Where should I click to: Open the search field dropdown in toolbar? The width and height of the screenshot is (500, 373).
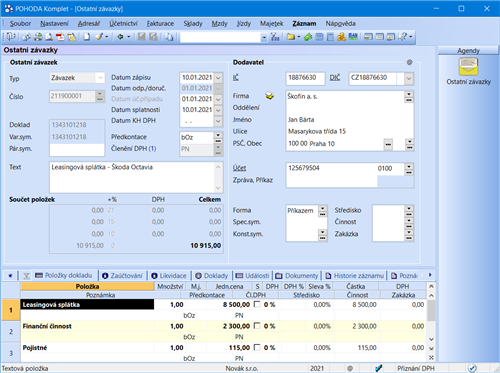(264, 37)
